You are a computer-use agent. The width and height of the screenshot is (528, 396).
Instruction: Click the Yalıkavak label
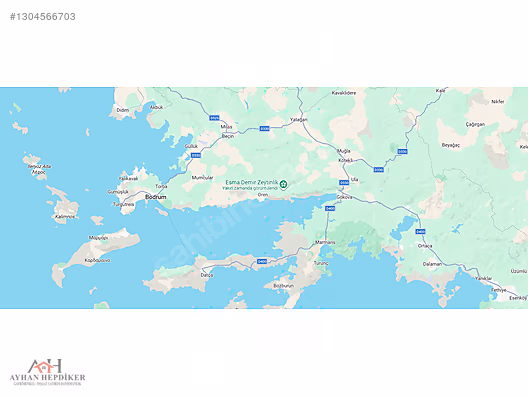(x=128, y=178)
